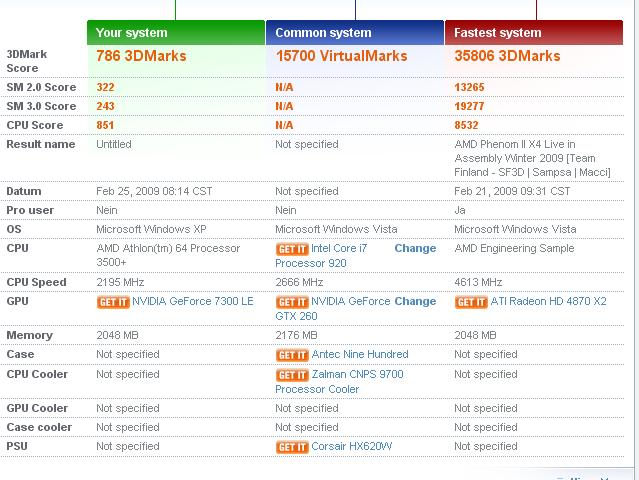Click the Datum row label

[x=24, y=191]
